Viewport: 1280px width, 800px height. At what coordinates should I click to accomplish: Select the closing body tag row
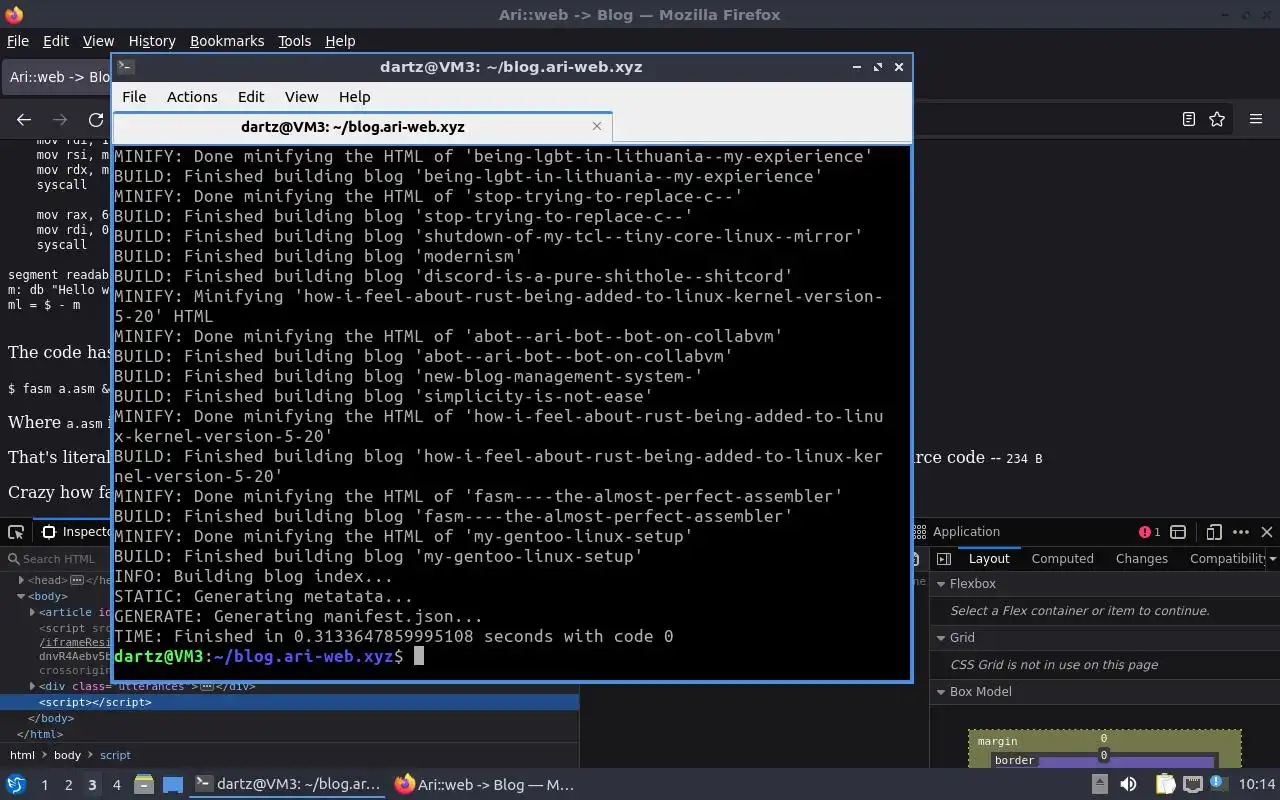[289, 718]
